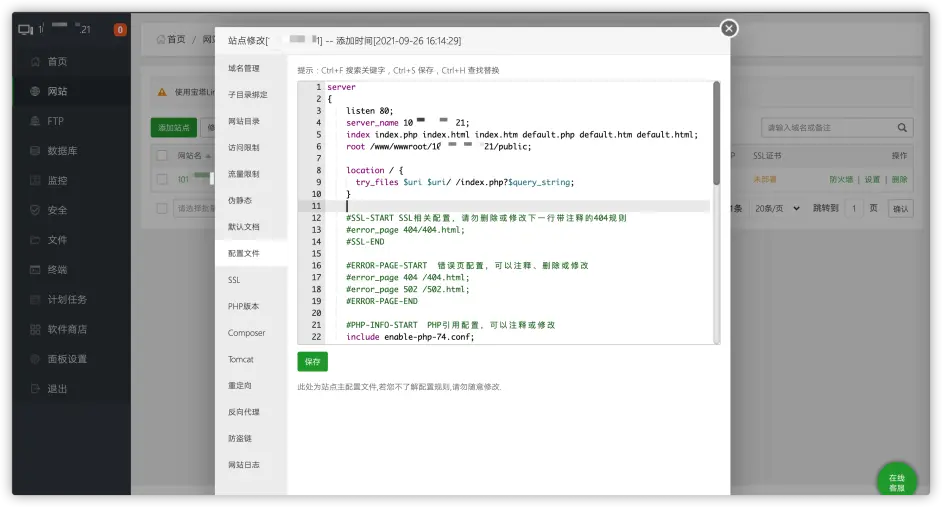Open the 子目录绑定 tab
The height and width of the screenshot is (507, 942).
(248, 95)
